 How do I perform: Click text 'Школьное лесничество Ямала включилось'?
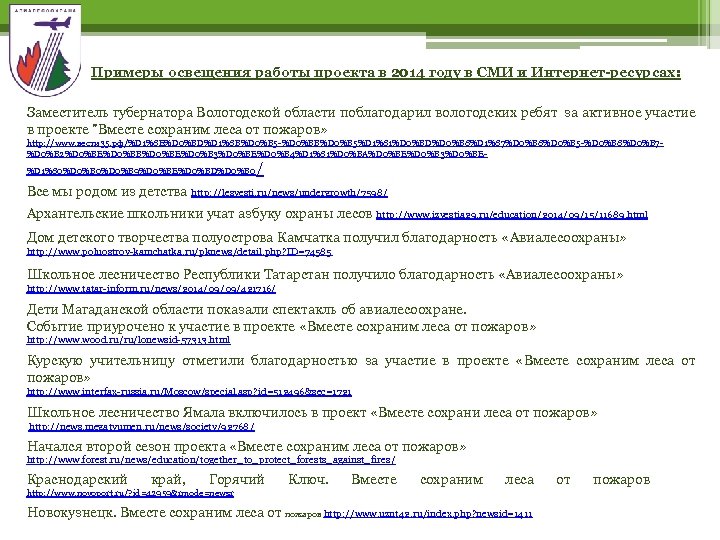[x=167, y=413]
